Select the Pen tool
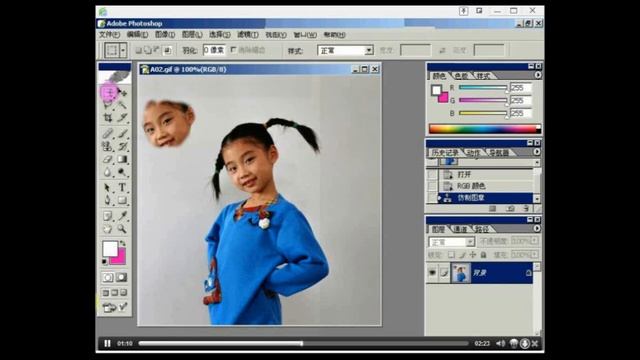The height and width of the screenshot is (360, 640). pos(108,200)
